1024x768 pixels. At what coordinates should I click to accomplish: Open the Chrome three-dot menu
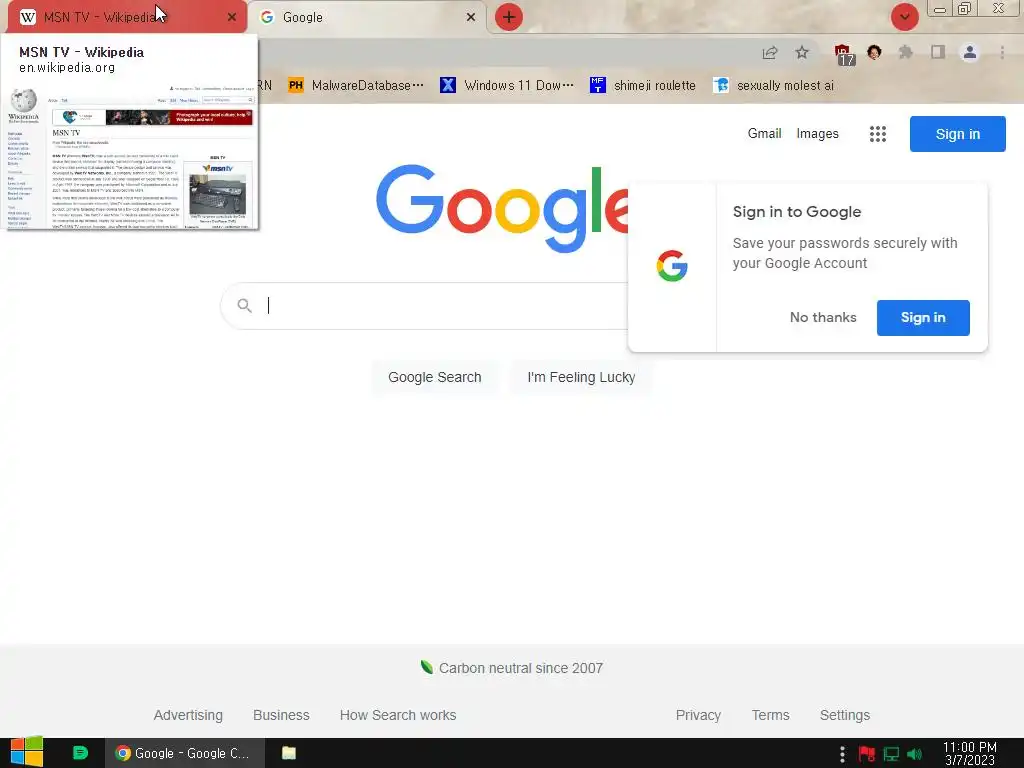(1002, 52)
